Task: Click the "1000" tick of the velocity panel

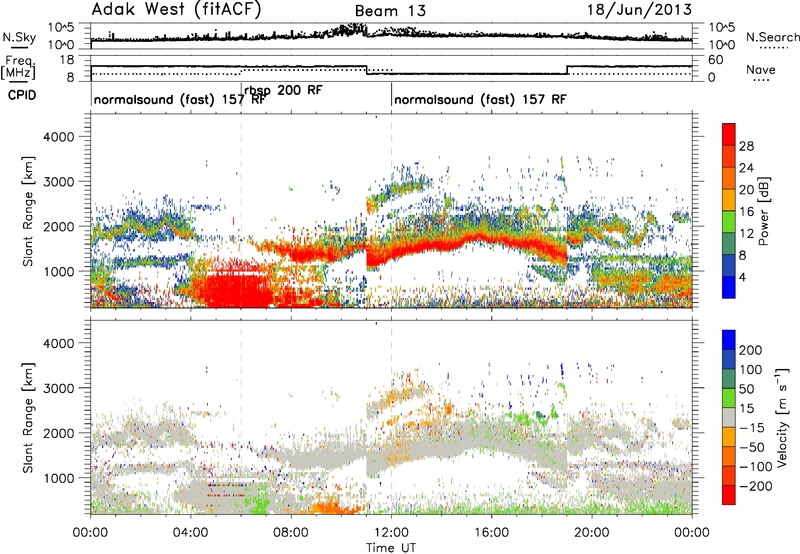Action: click(x=58, y=478)
